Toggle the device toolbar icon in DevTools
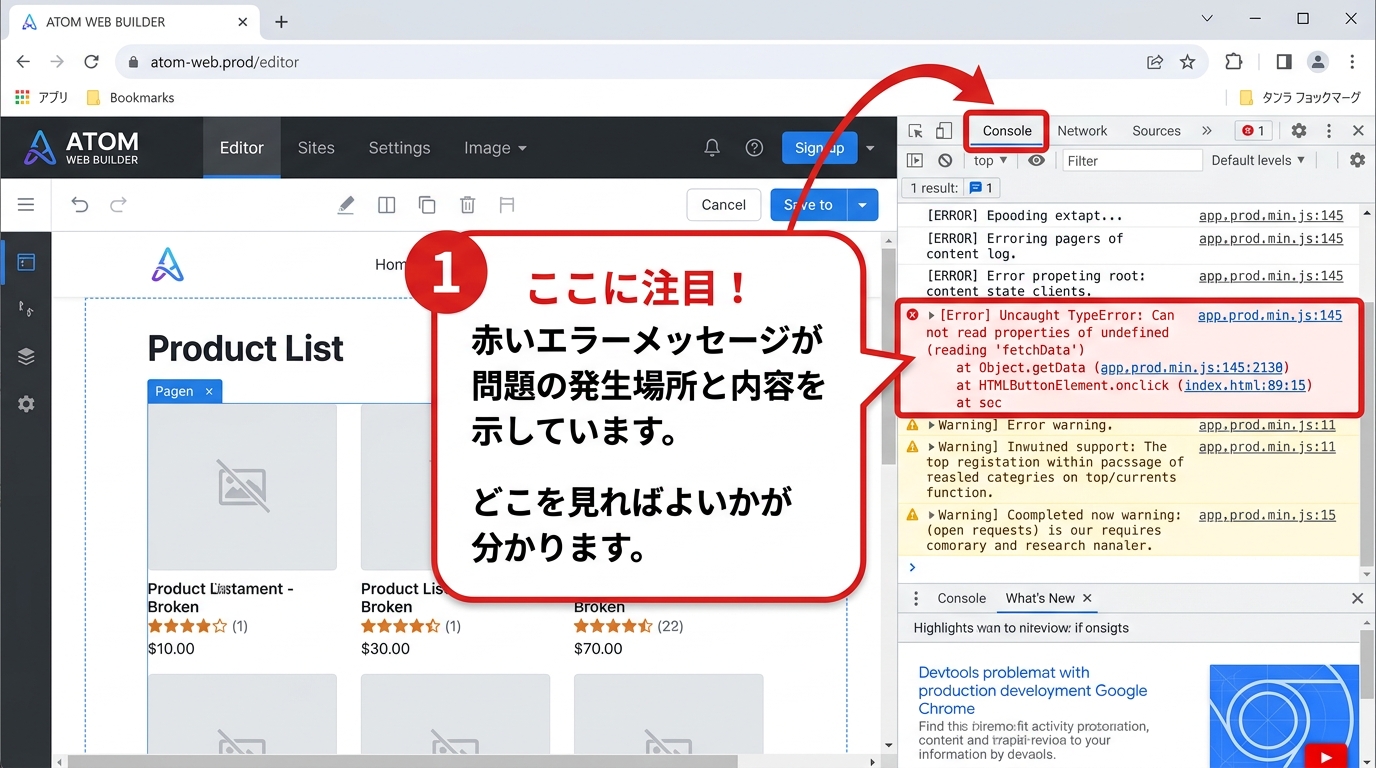 click(943, 131)
